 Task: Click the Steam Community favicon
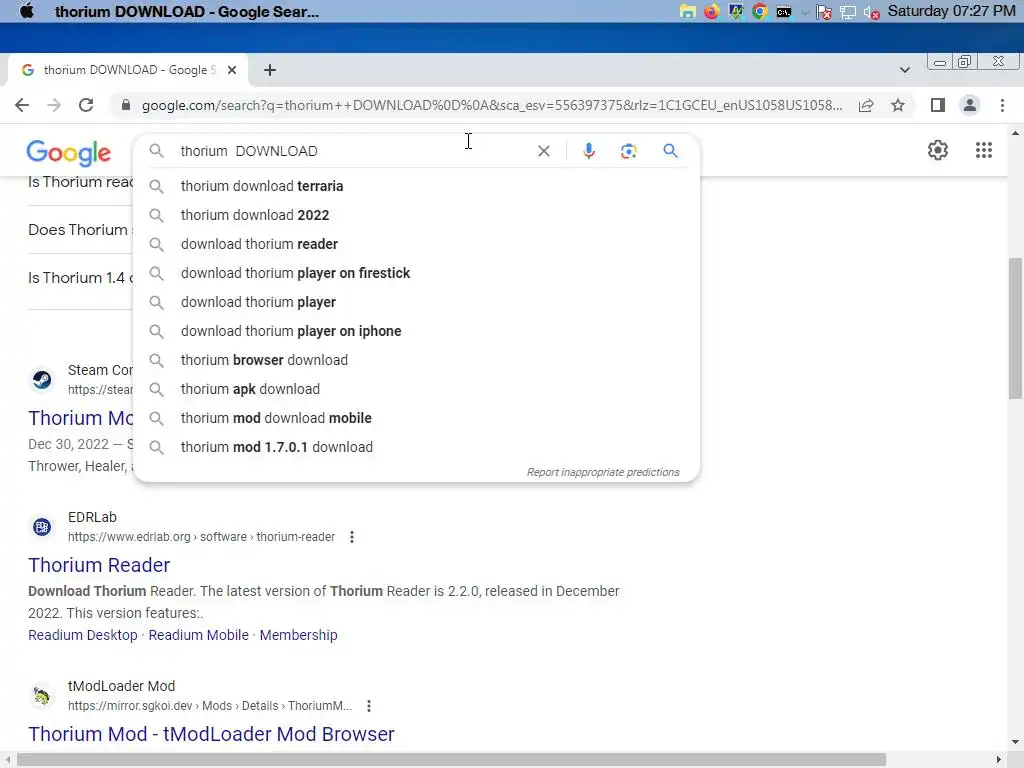coord(42,379)
